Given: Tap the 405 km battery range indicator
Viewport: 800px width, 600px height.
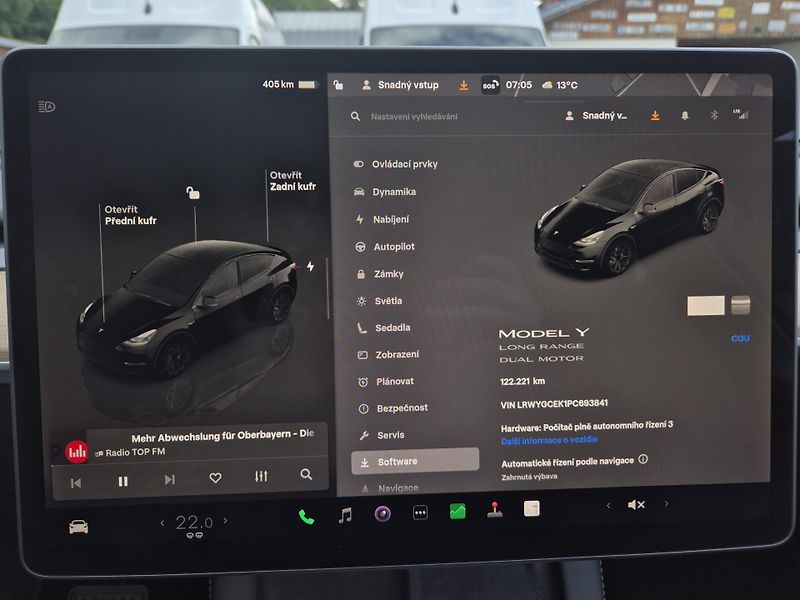Looking at the screenshot, I should click(x=290, y=84).
